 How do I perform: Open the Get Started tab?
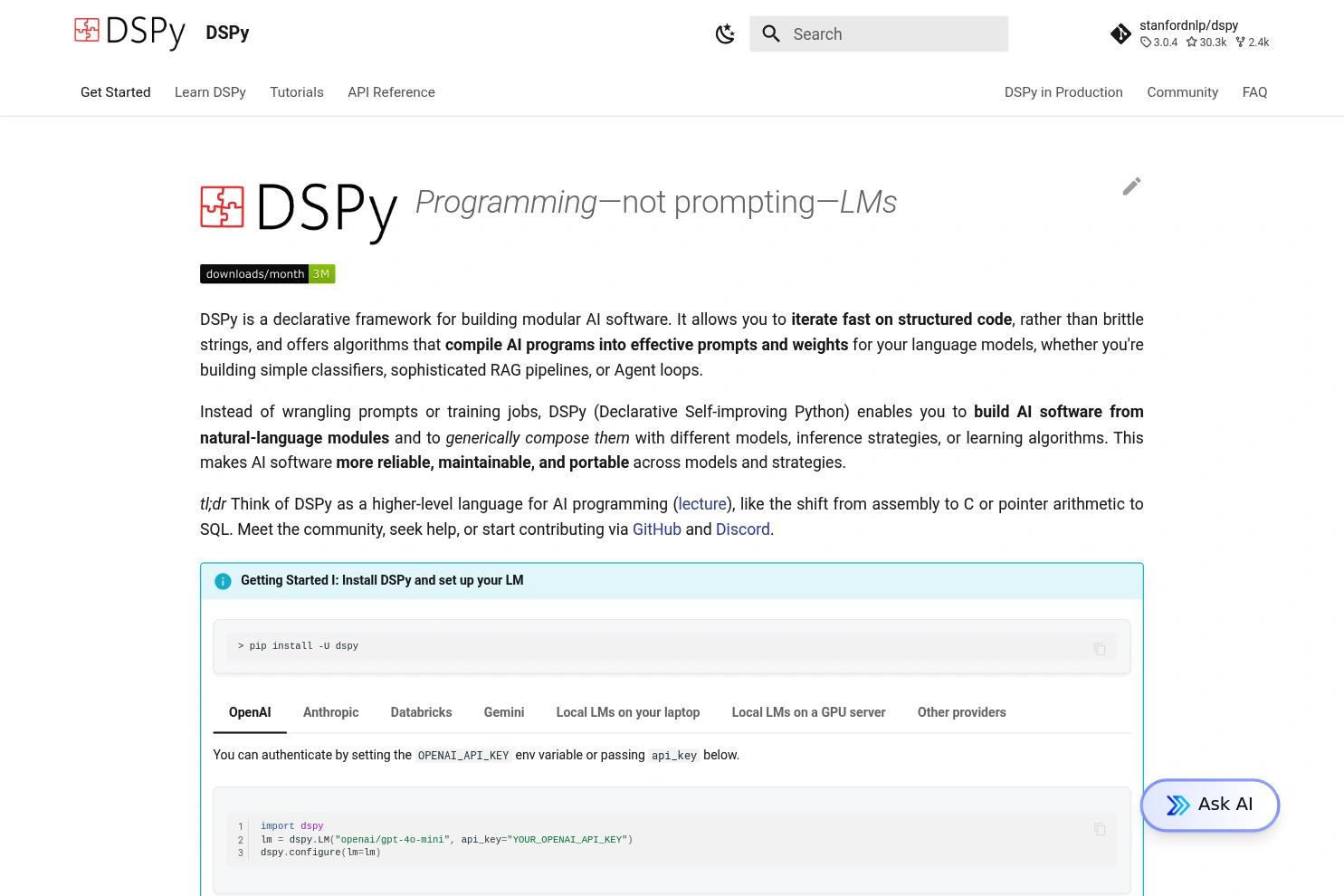click(116, 92)
